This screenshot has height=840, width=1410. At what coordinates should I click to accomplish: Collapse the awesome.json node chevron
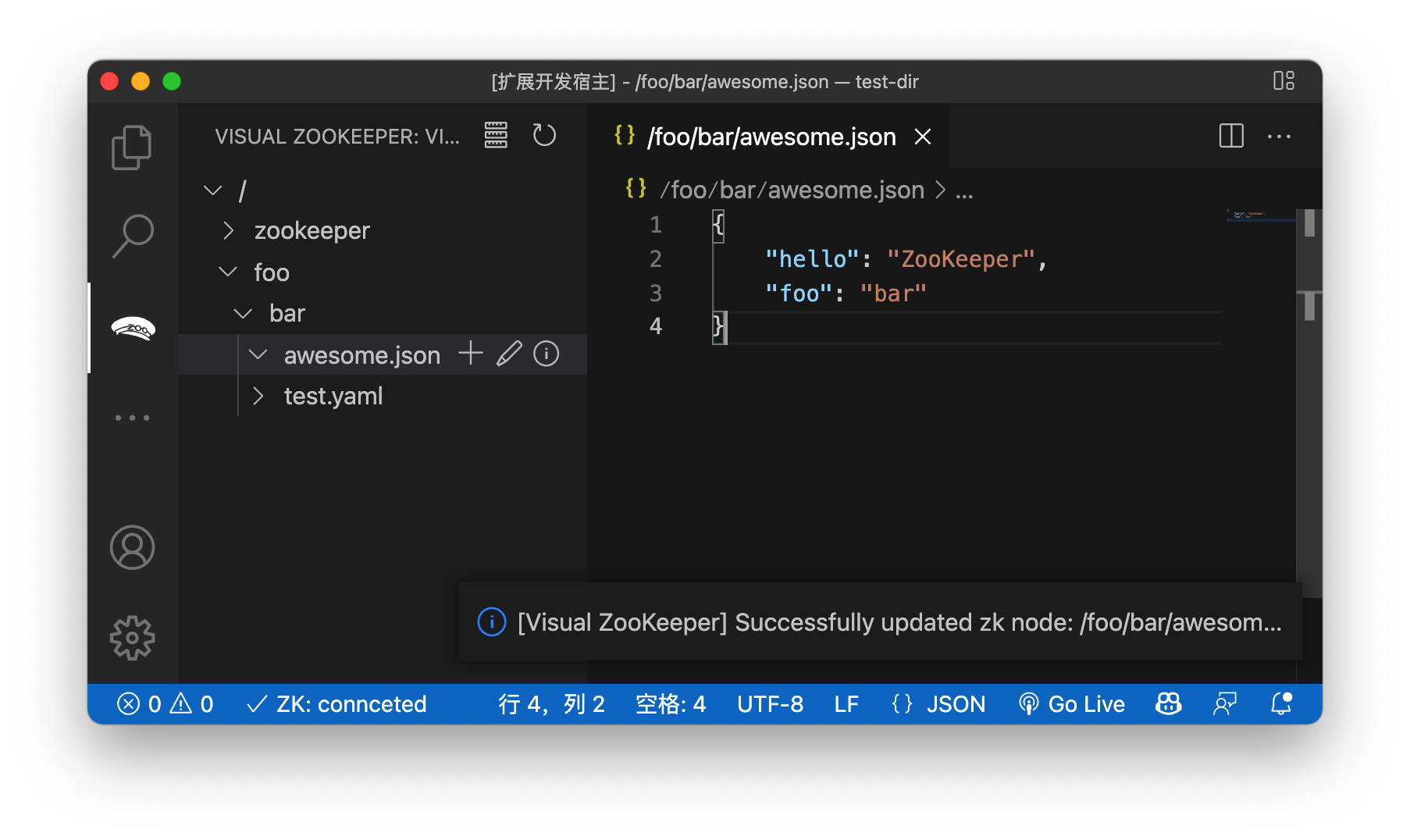258,354
